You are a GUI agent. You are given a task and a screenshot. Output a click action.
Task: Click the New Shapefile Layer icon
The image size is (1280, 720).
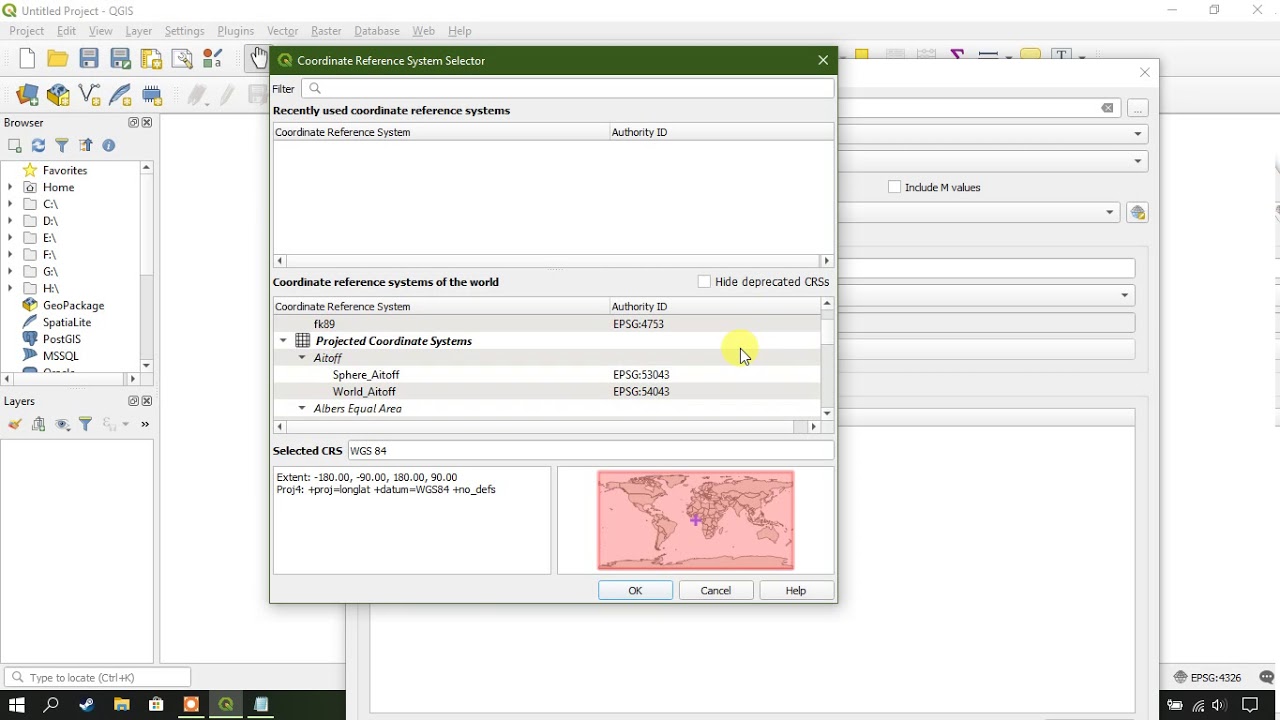tap(90, 95)
